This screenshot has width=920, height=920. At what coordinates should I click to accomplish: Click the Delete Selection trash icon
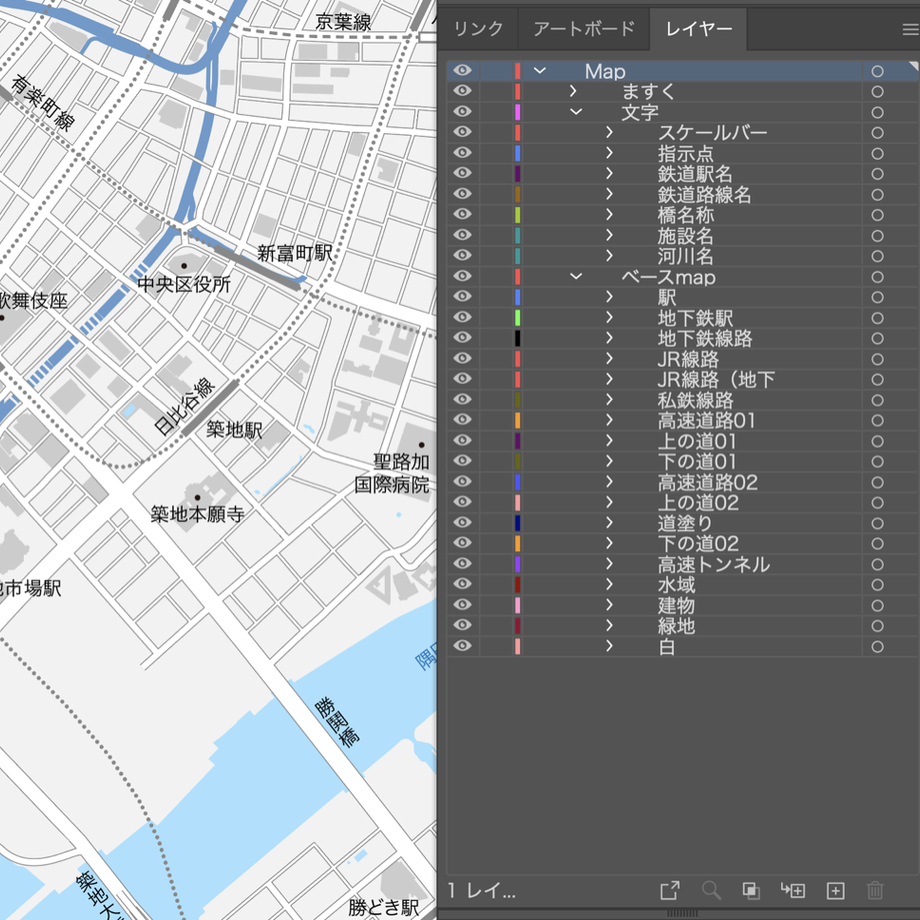click(875, 890)
